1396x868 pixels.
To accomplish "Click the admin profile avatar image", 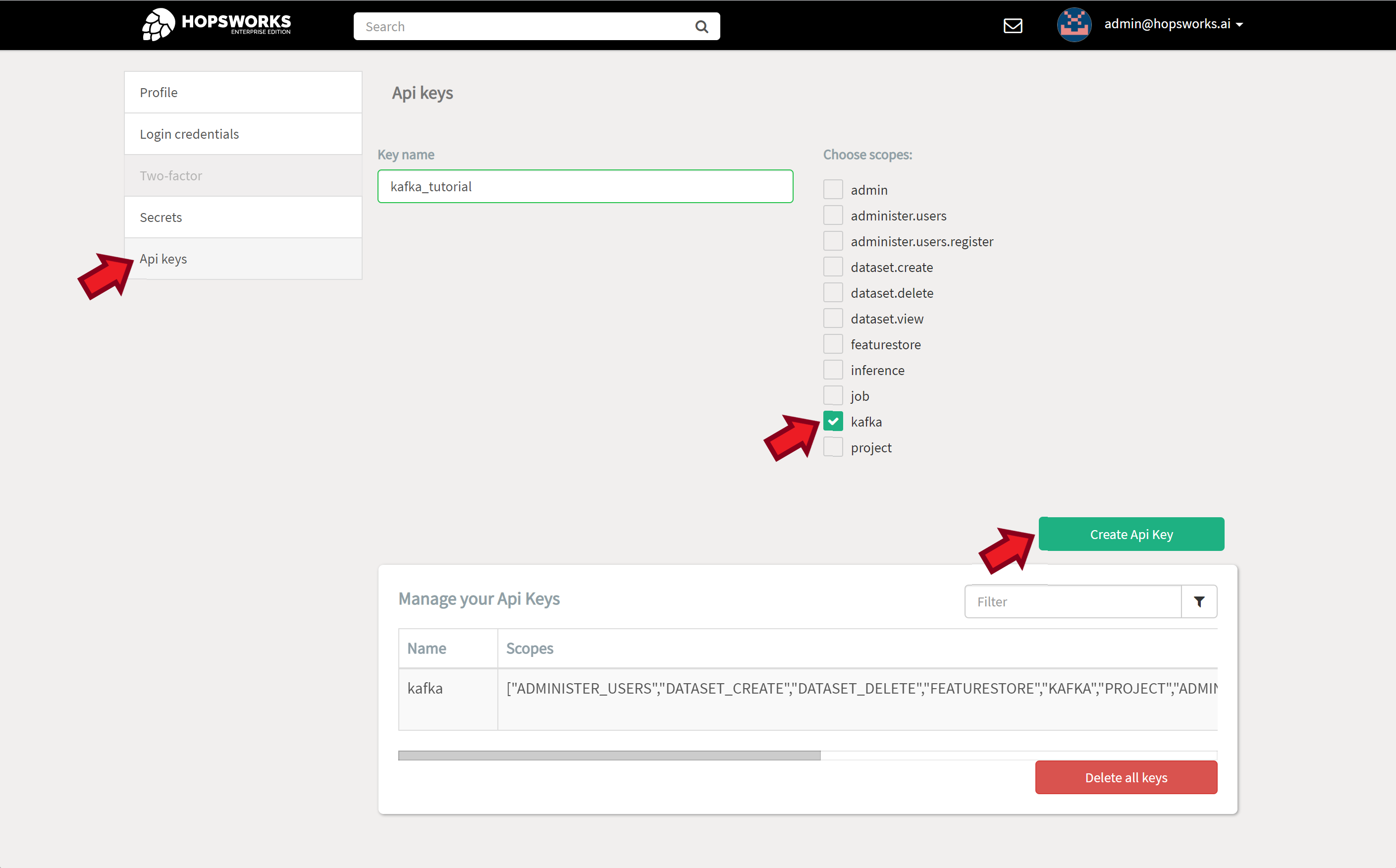I will coord(1074,25).
